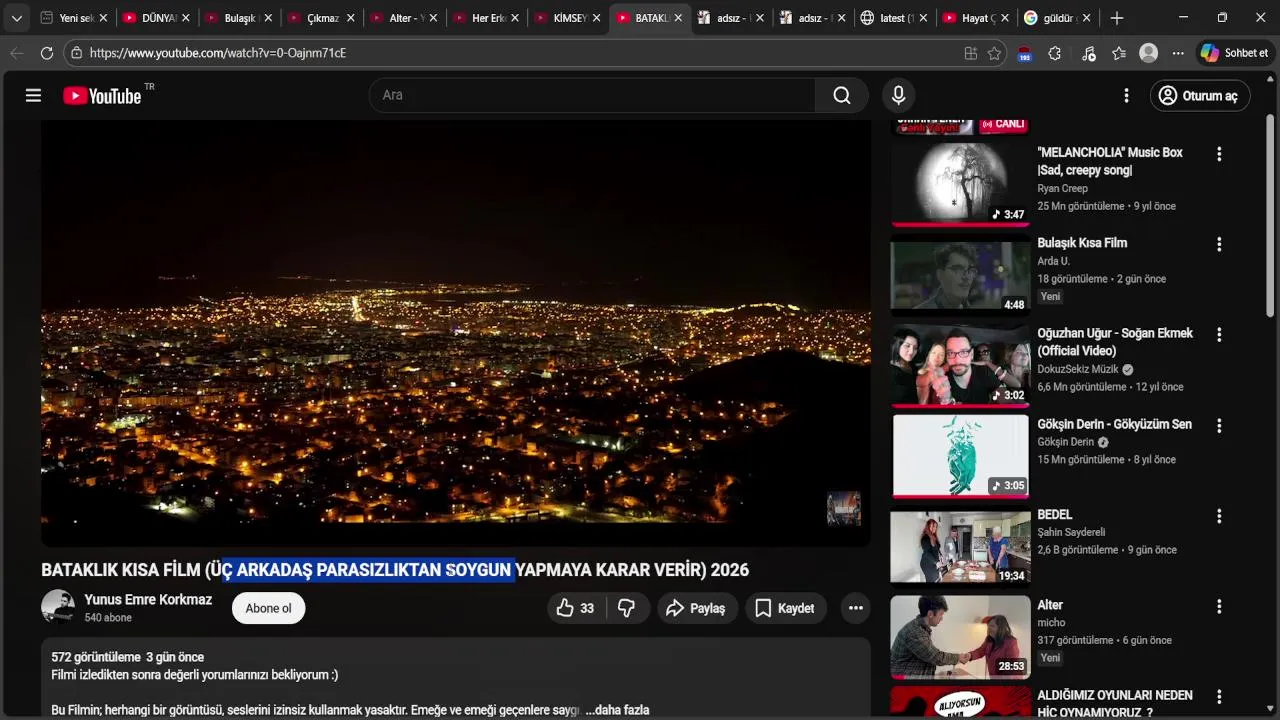Open the extension with 193 badge
The width and height of the screenshot is (1280, 720).
click(1024, 54)
